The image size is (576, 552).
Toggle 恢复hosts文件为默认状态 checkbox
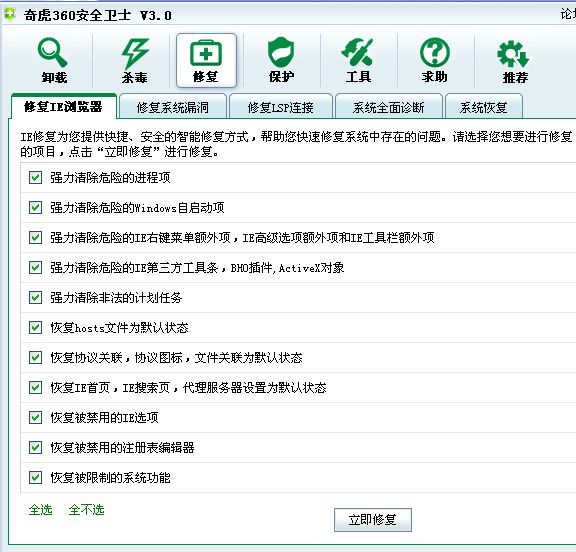(x=36, y=327)
